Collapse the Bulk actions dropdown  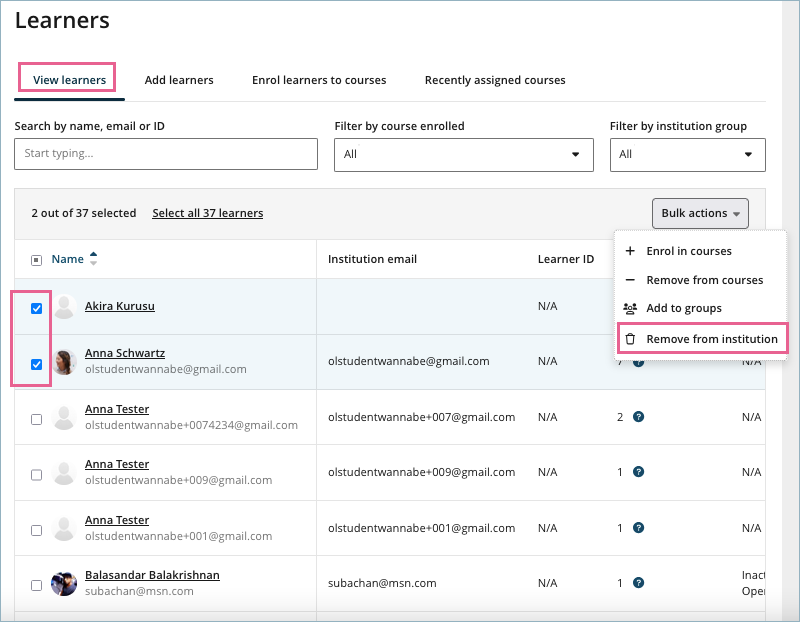(700, 213)
